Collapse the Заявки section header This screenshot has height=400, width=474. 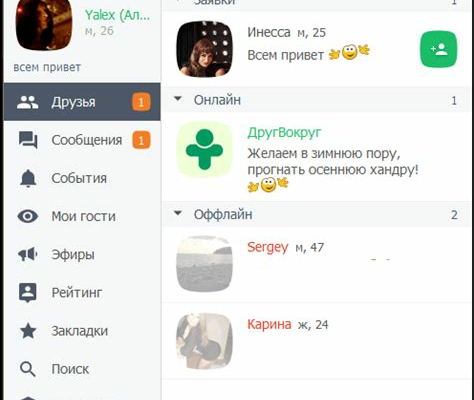[x=316, y=3]
